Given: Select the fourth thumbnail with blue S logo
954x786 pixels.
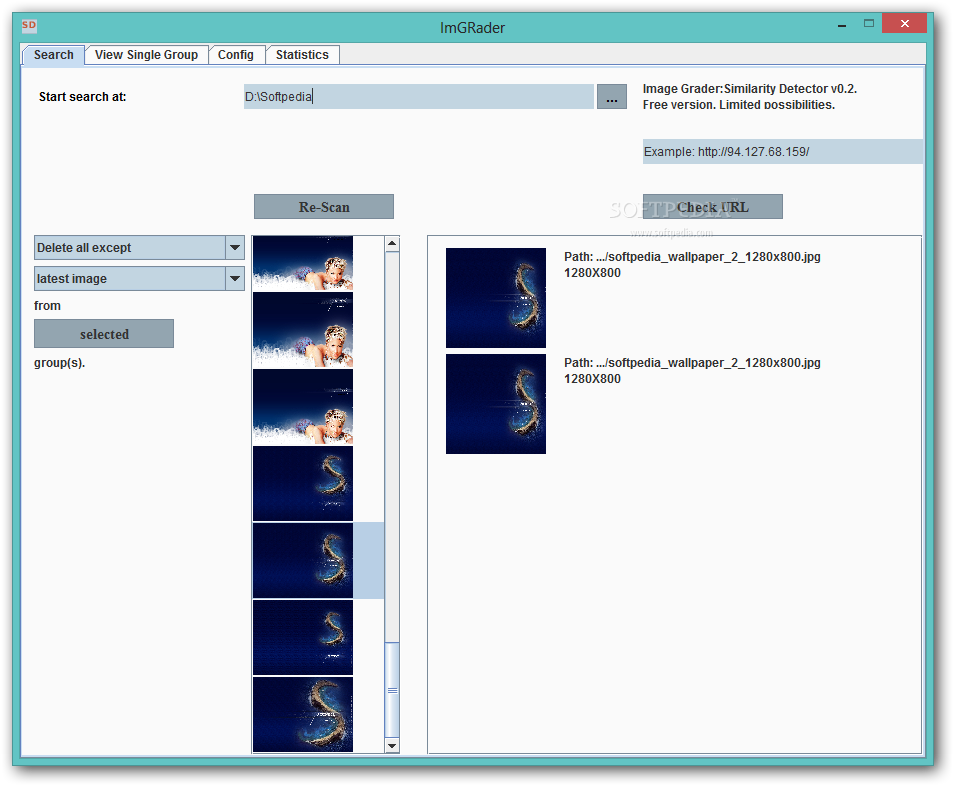Looking at the screenshot, I should (302, 483).
